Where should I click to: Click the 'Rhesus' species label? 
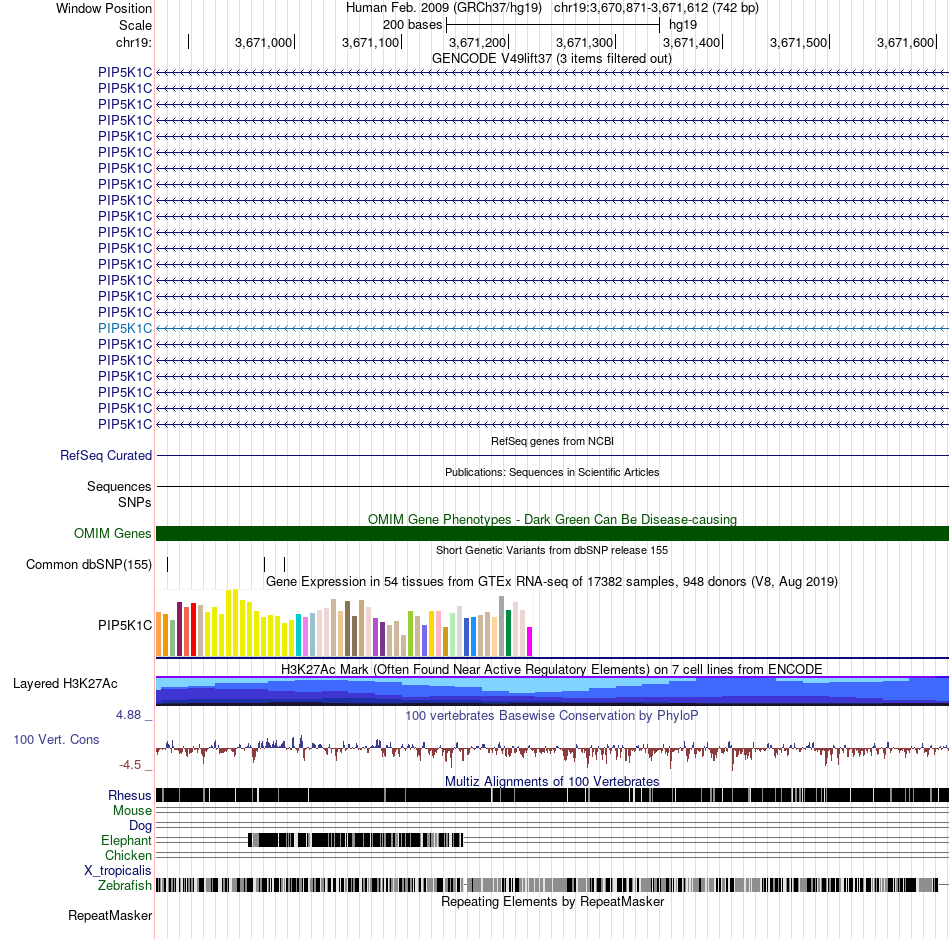pos(130,795)
